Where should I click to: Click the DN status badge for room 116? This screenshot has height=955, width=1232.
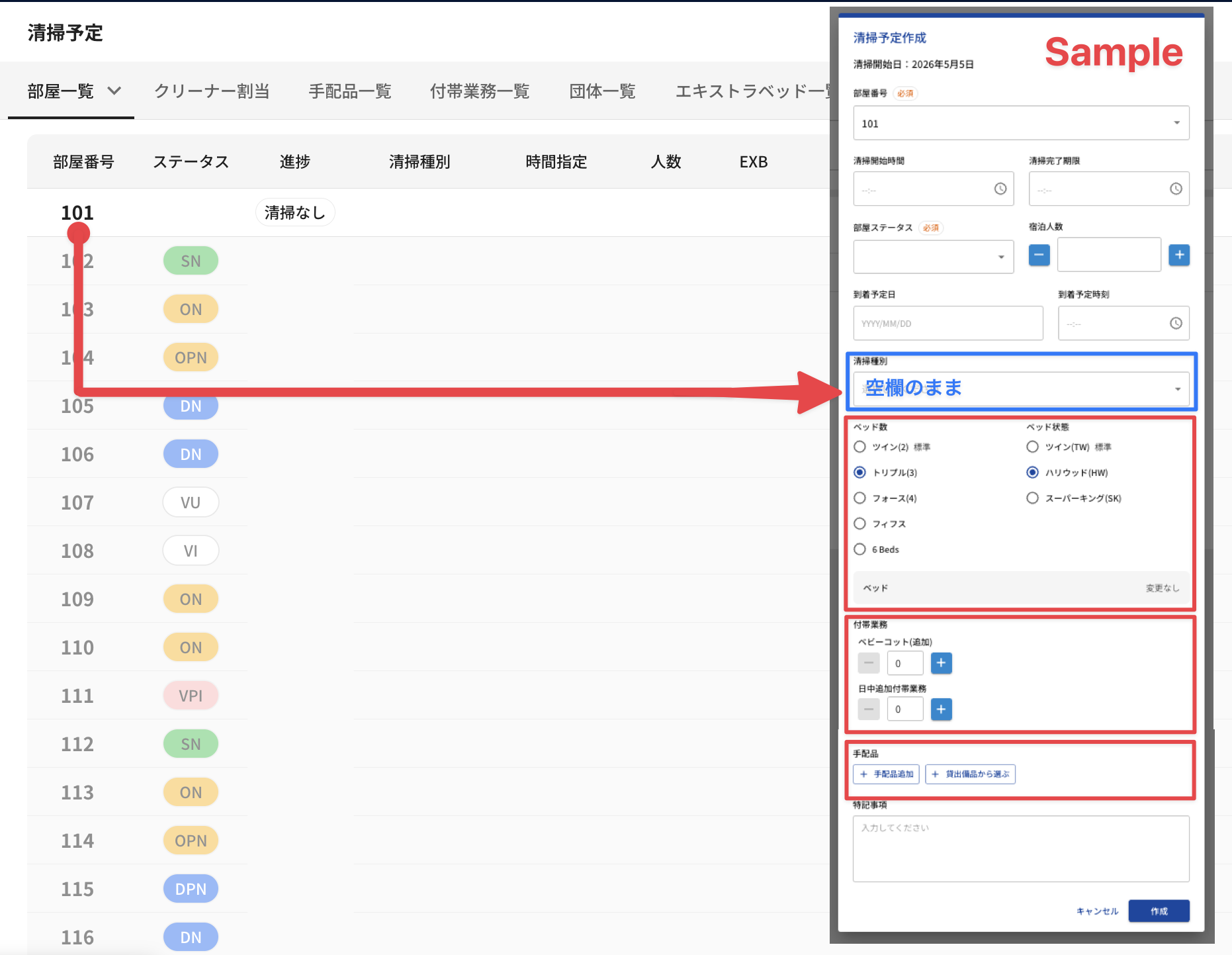point(191,937)
